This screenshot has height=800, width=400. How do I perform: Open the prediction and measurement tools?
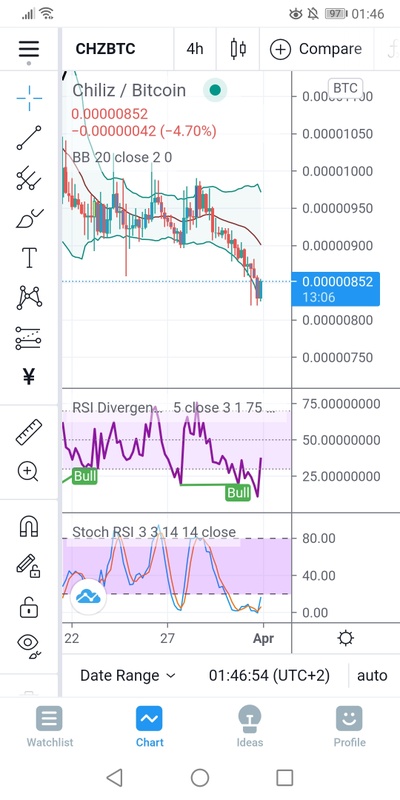pyautogui.click(x=29, y=338)
